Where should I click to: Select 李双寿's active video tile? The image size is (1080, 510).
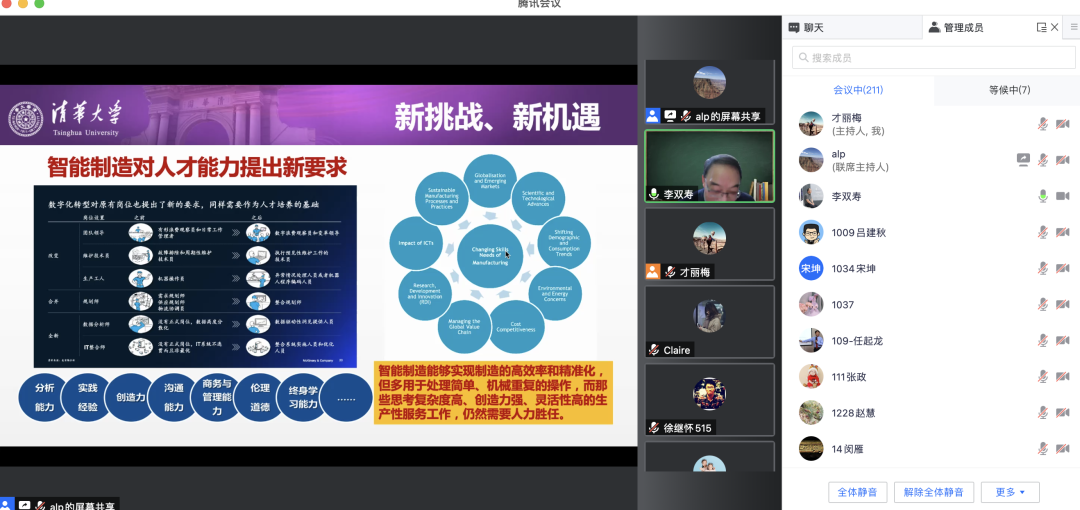(x=709, y=166)
